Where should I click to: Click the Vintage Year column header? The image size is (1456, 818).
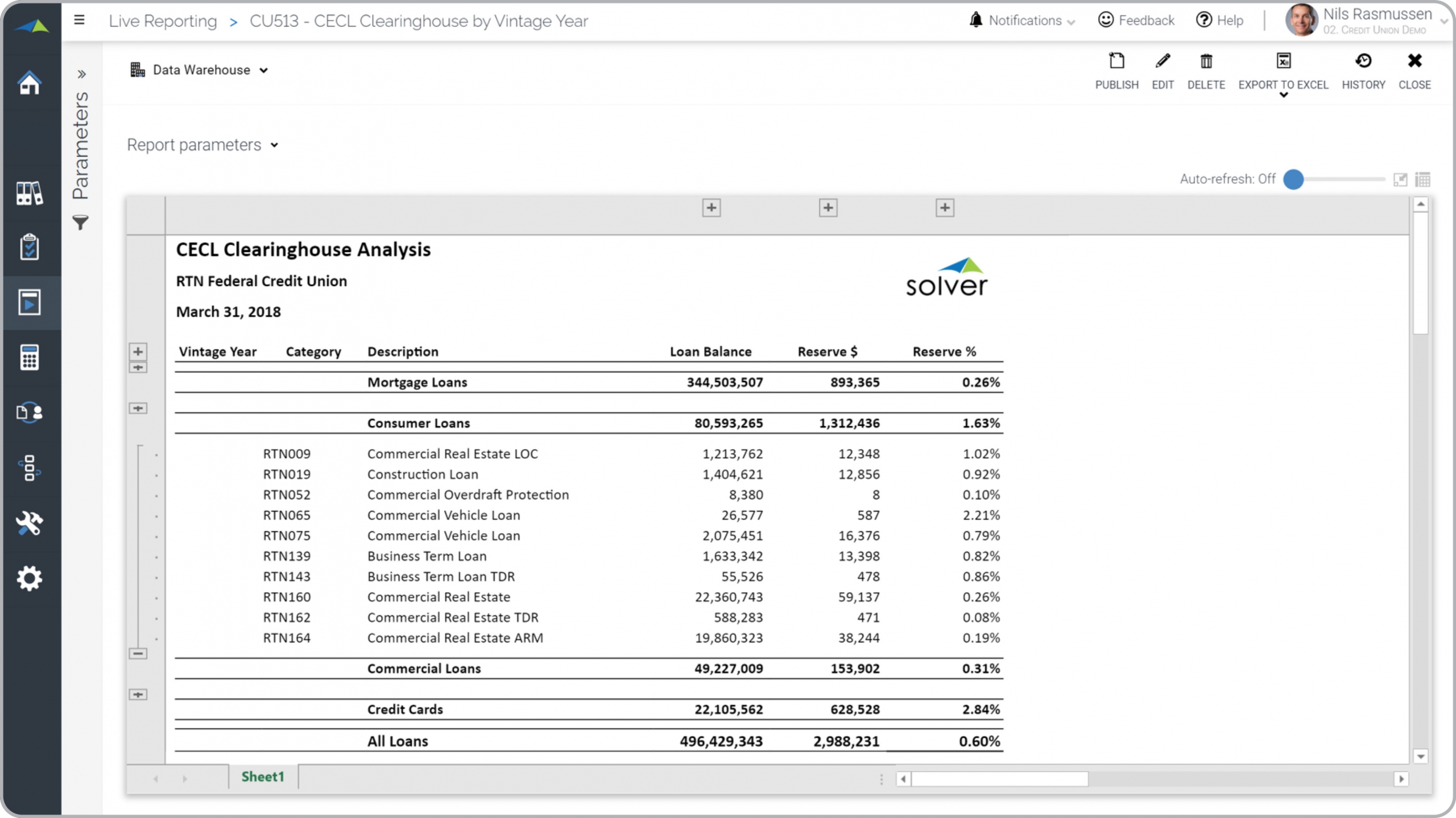tap(218, 352)
